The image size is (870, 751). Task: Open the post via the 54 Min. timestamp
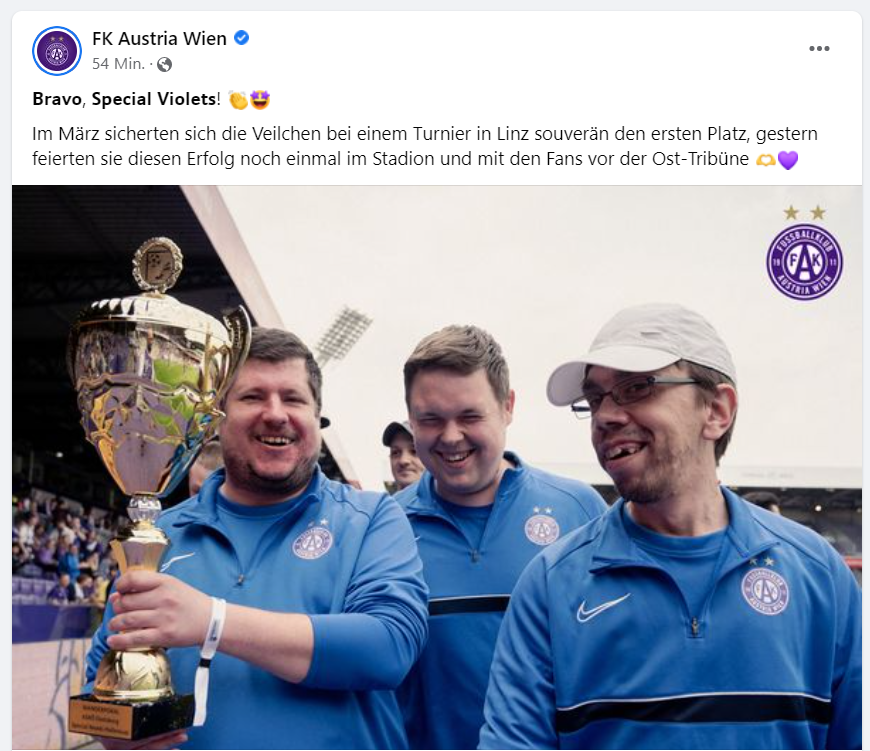118,64
